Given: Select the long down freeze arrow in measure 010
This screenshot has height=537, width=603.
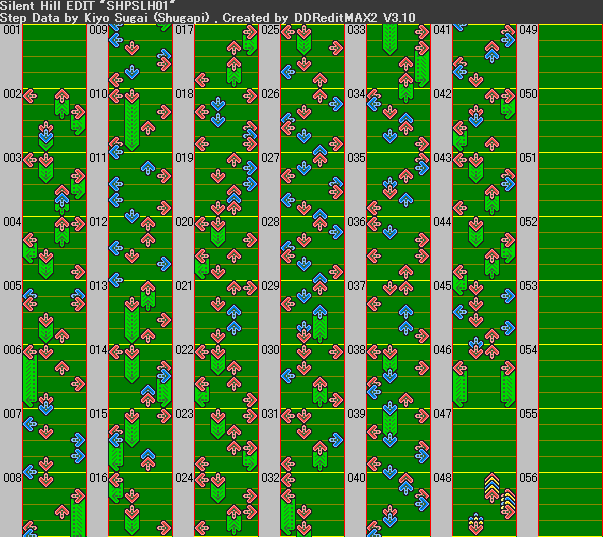Looking at the screenshot, I should click(x=132, y=120).
